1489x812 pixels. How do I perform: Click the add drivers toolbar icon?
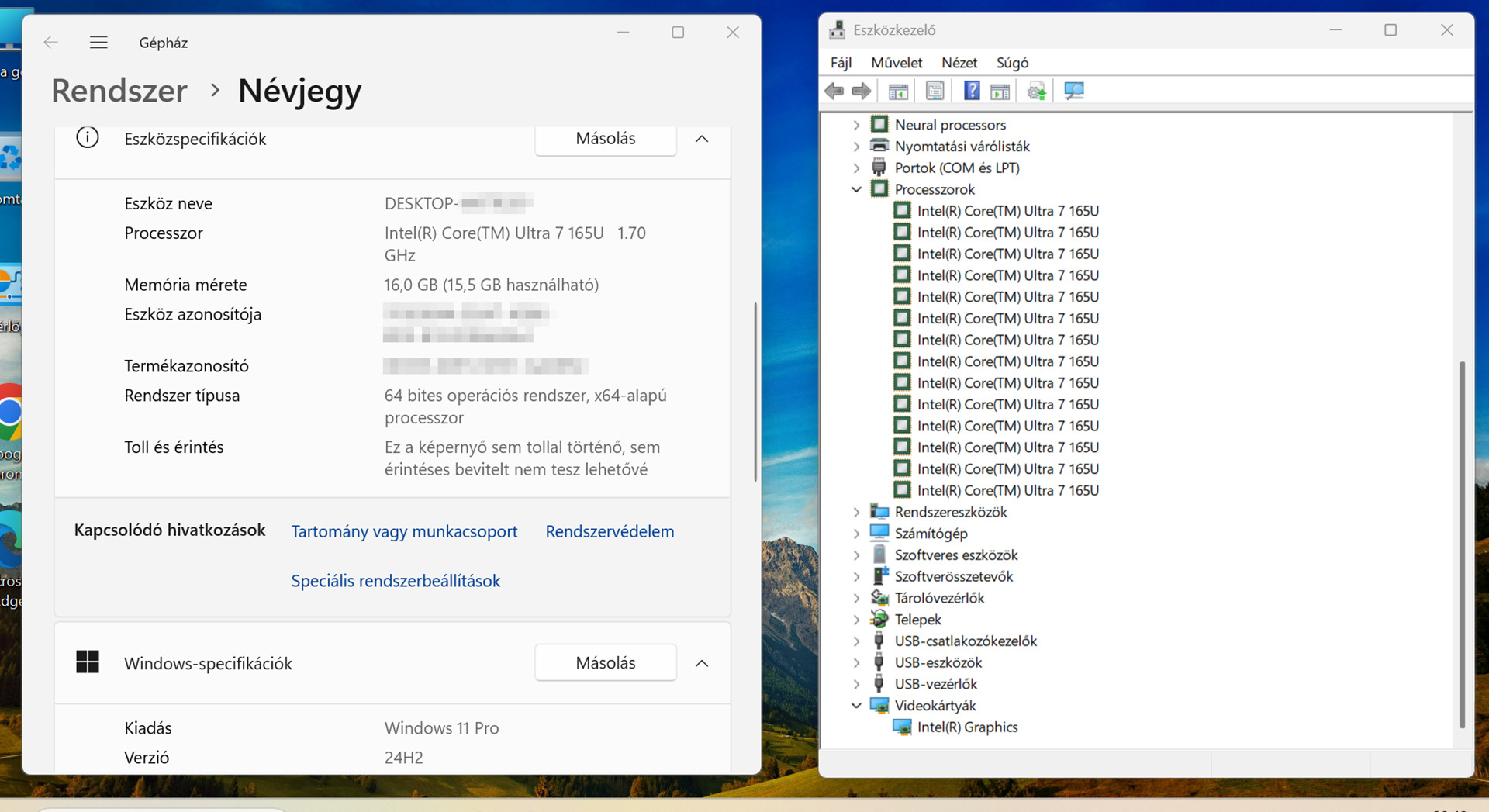tap(1037, 92)
